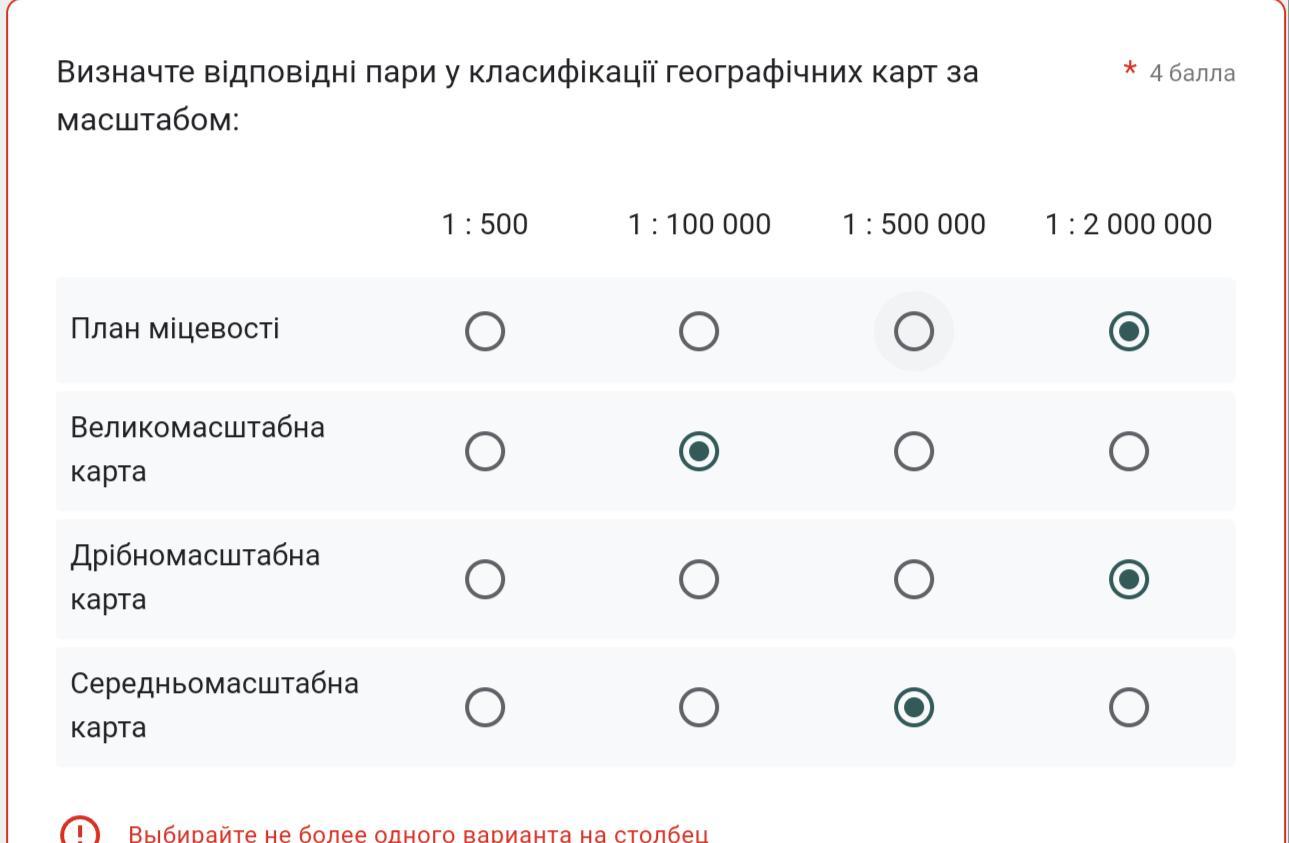Select 1 : 100 000 for Дрібномасштабна карта
1289x843 pixels.
699,579
